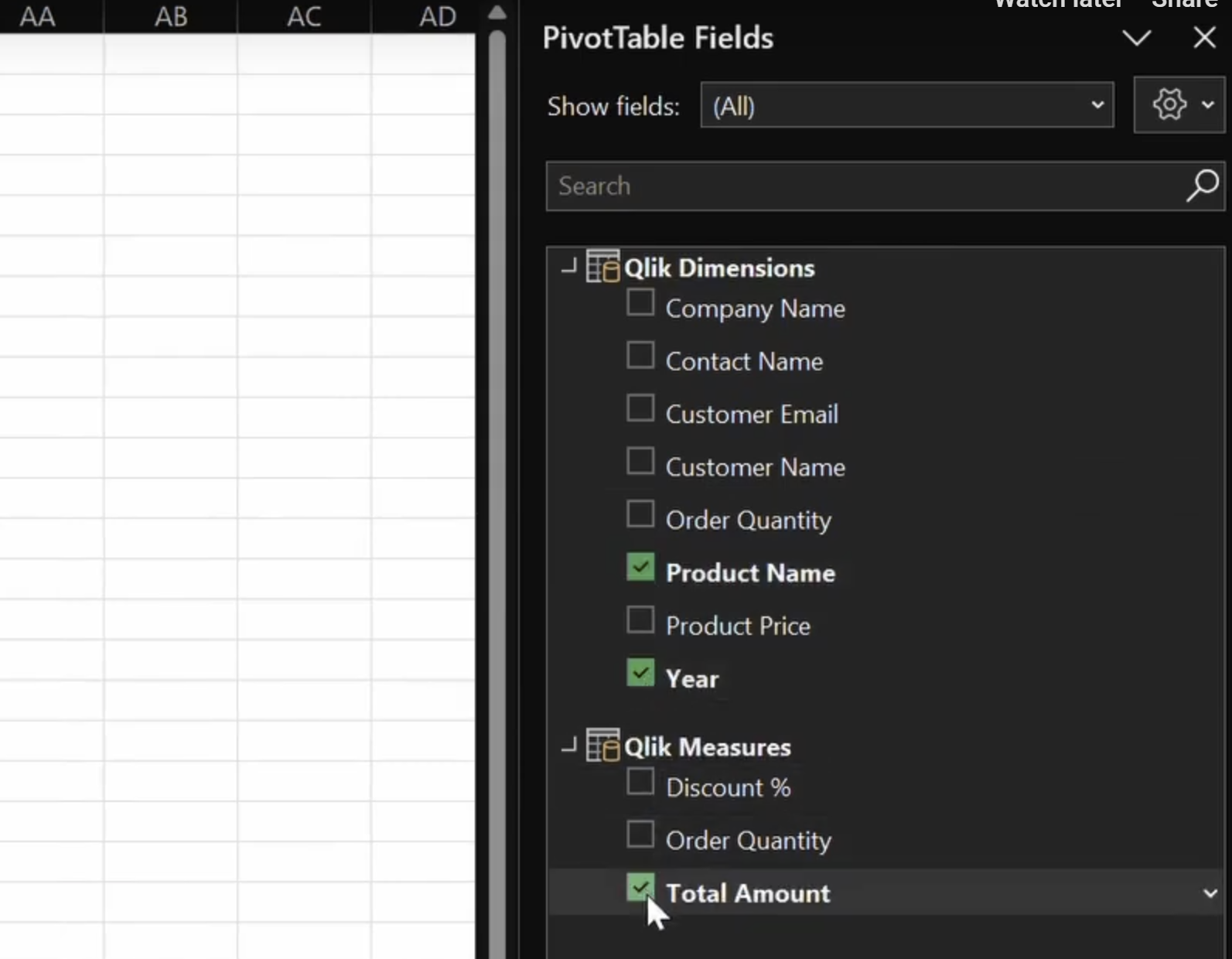Click the worksheet scroll up arrow
The height and width of the screenshot is (959, 1232).
click(x=497, y=12)
